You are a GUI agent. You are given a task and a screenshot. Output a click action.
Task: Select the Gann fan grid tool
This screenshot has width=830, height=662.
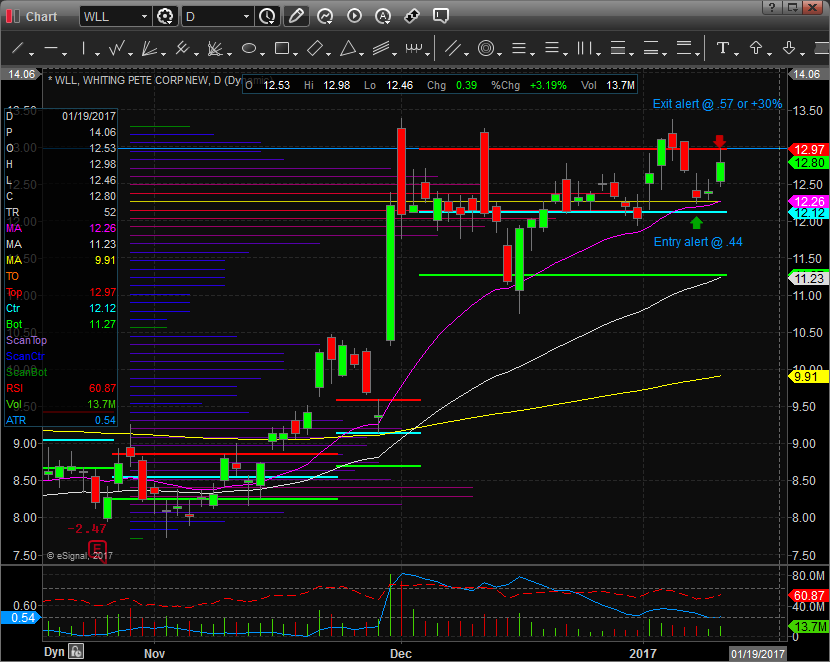(215, 49)
